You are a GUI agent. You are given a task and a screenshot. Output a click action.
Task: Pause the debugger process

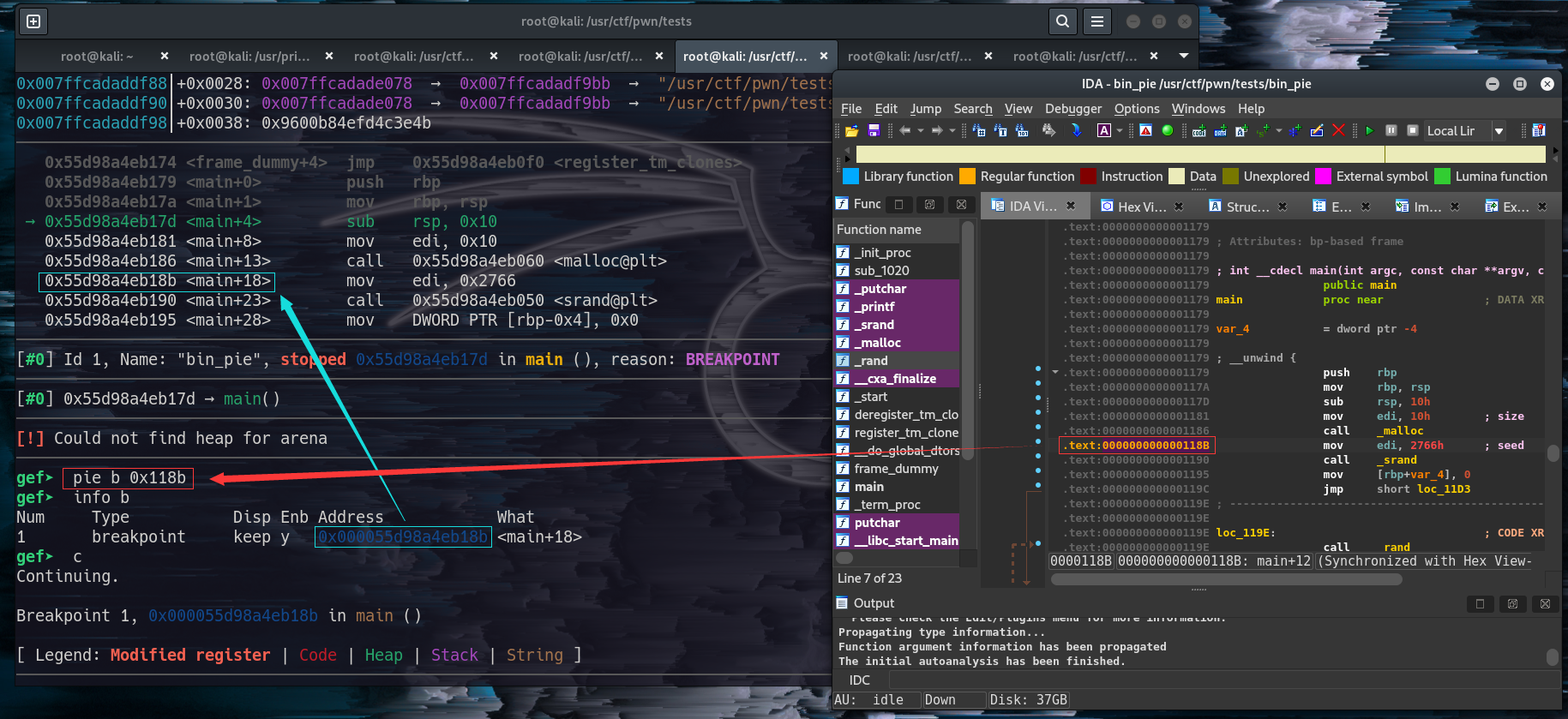coord(1391,130)
